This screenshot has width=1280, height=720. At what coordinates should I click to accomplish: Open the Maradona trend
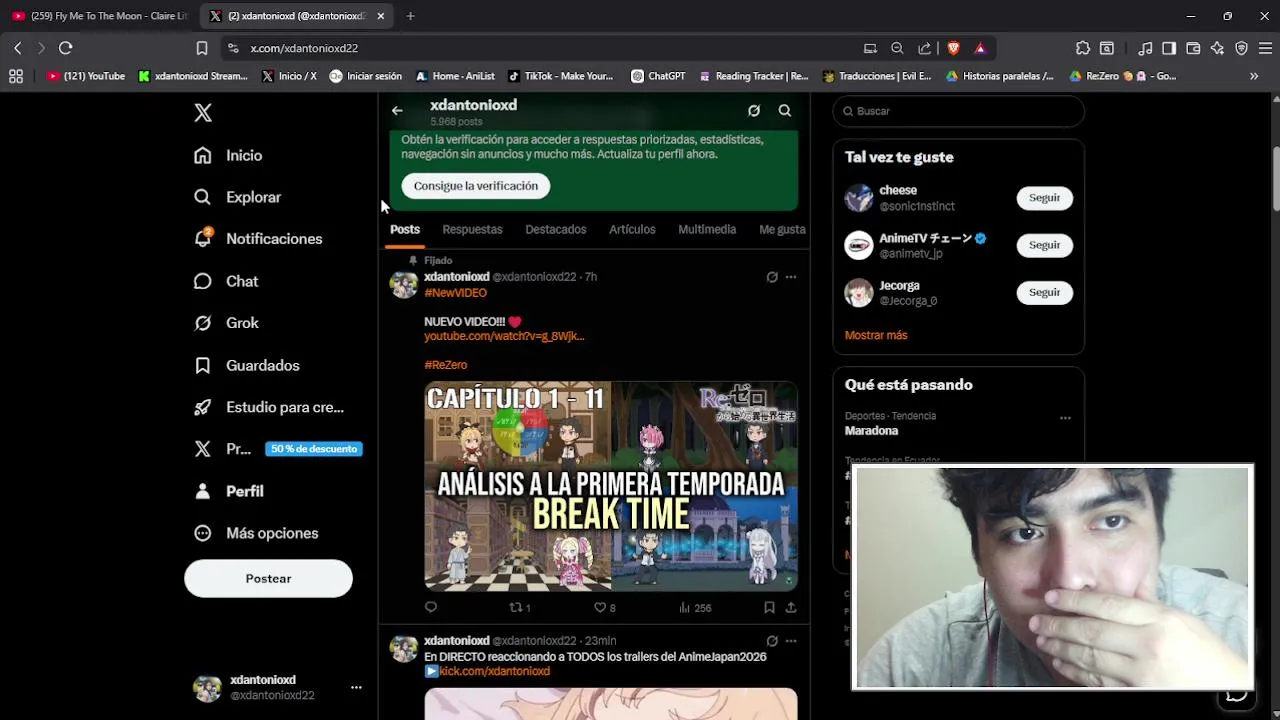click(871, 431)
